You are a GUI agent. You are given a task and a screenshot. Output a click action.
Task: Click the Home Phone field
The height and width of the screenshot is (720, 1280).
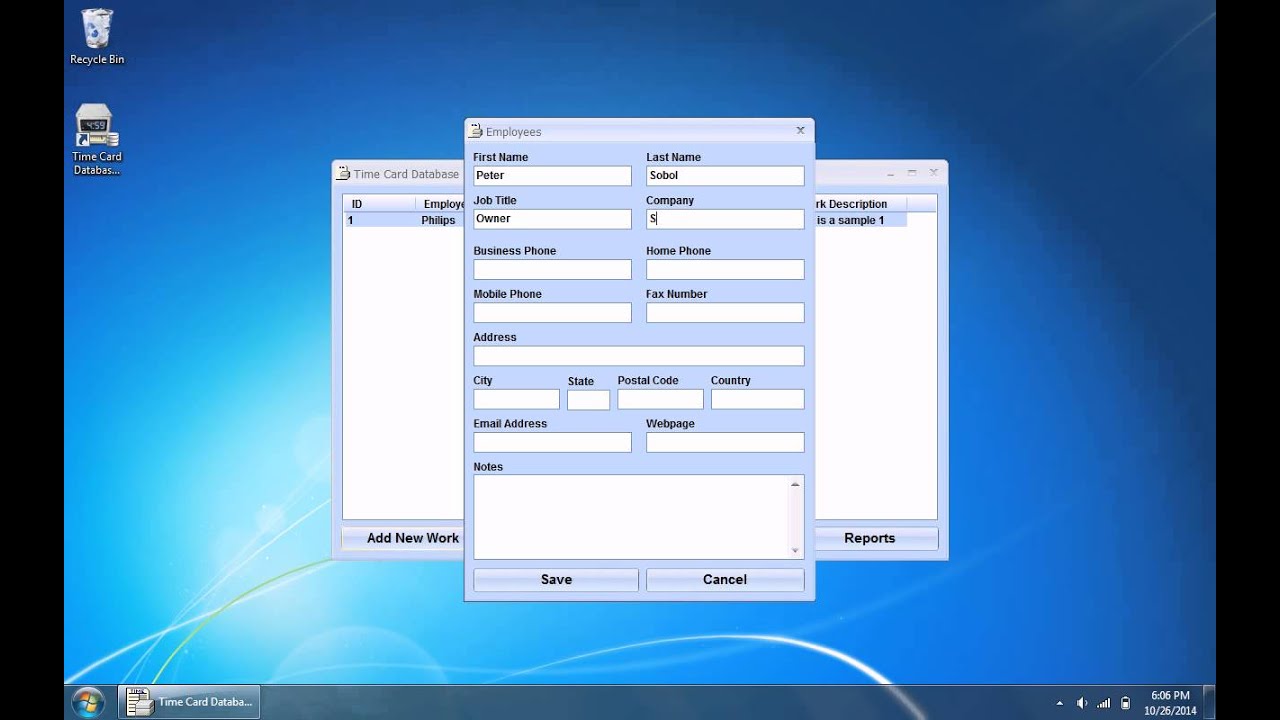[725, 269]
